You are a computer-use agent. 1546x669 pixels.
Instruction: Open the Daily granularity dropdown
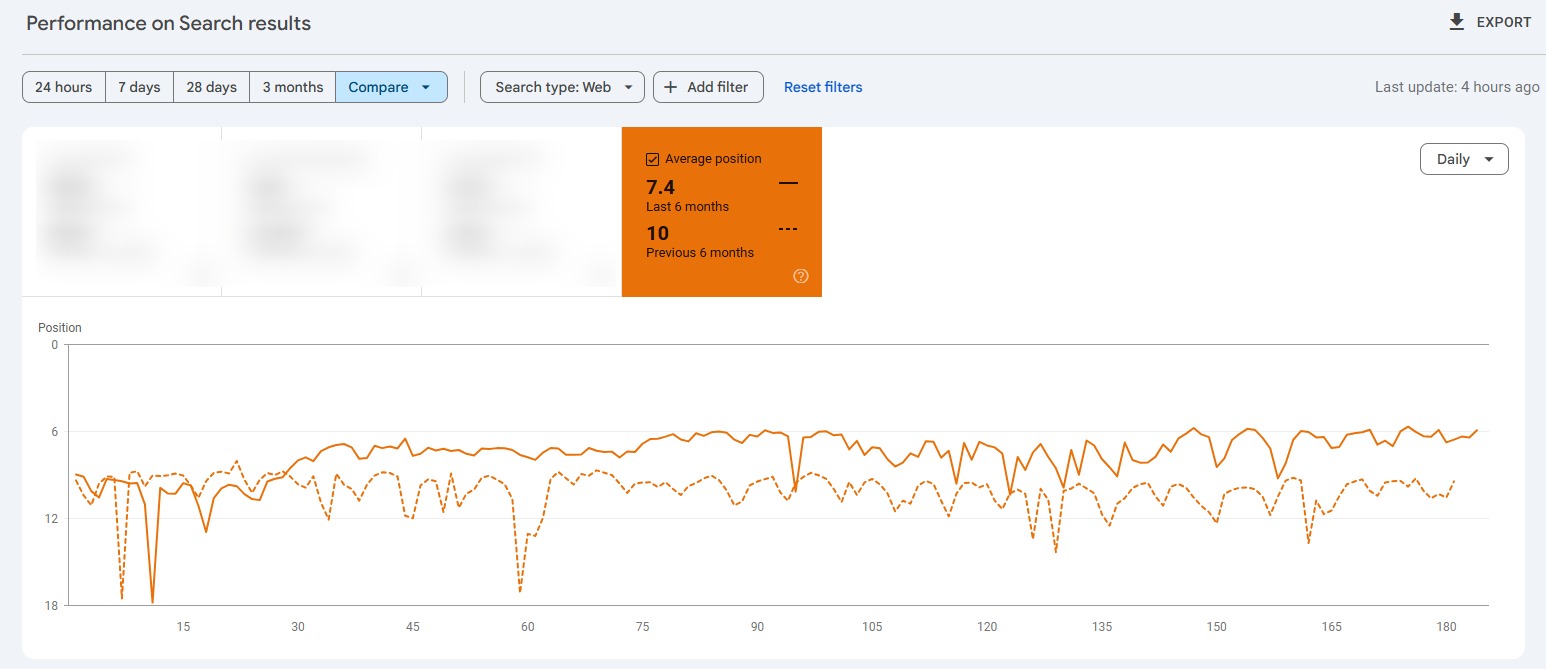[1464, 159]
